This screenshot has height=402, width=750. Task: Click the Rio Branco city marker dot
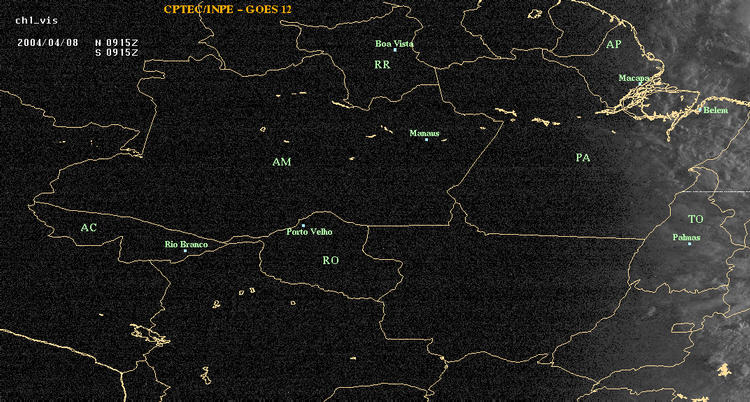(x=185, y=251)
